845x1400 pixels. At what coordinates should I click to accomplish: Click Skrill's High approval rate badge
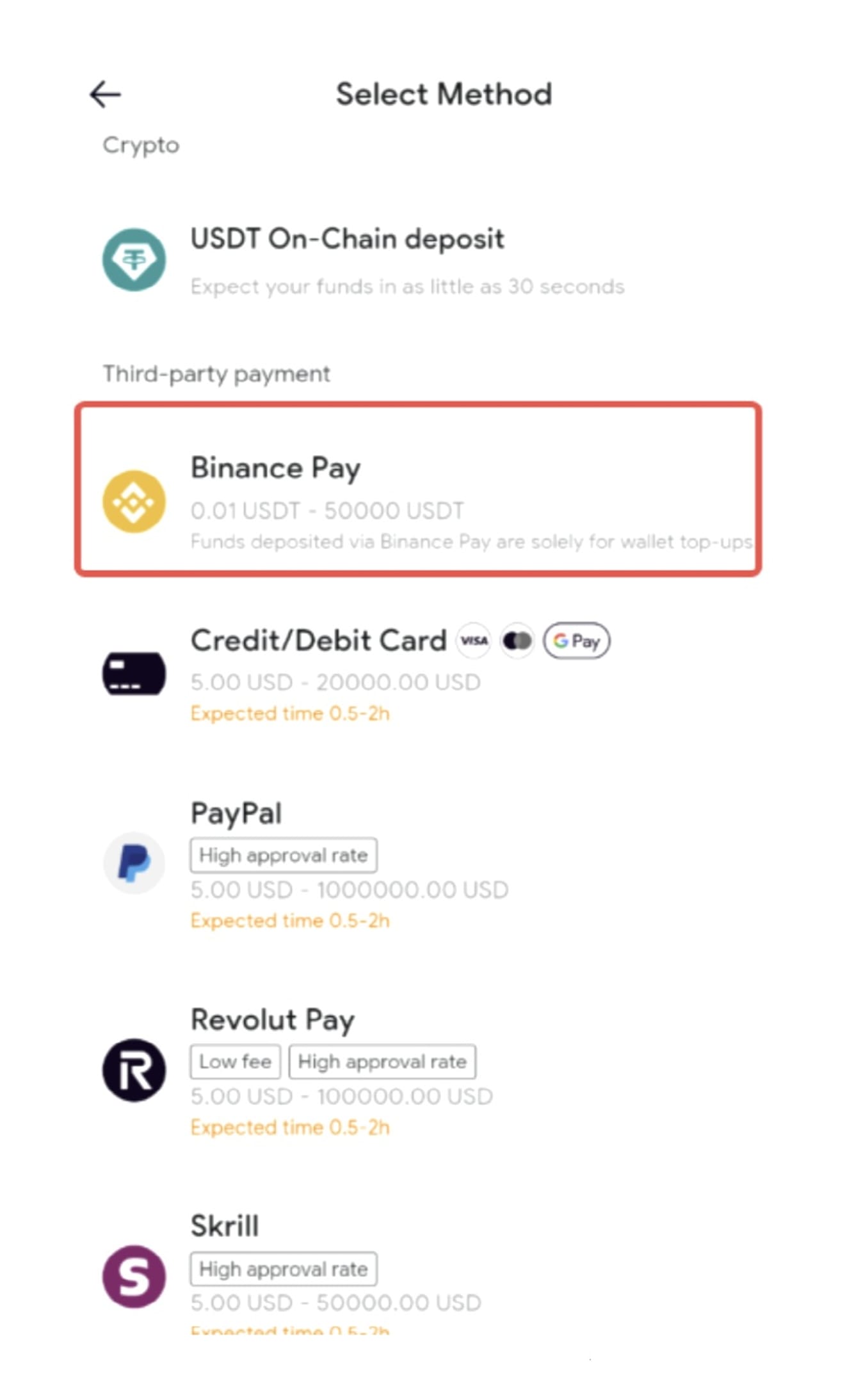tap(283, 1268)
